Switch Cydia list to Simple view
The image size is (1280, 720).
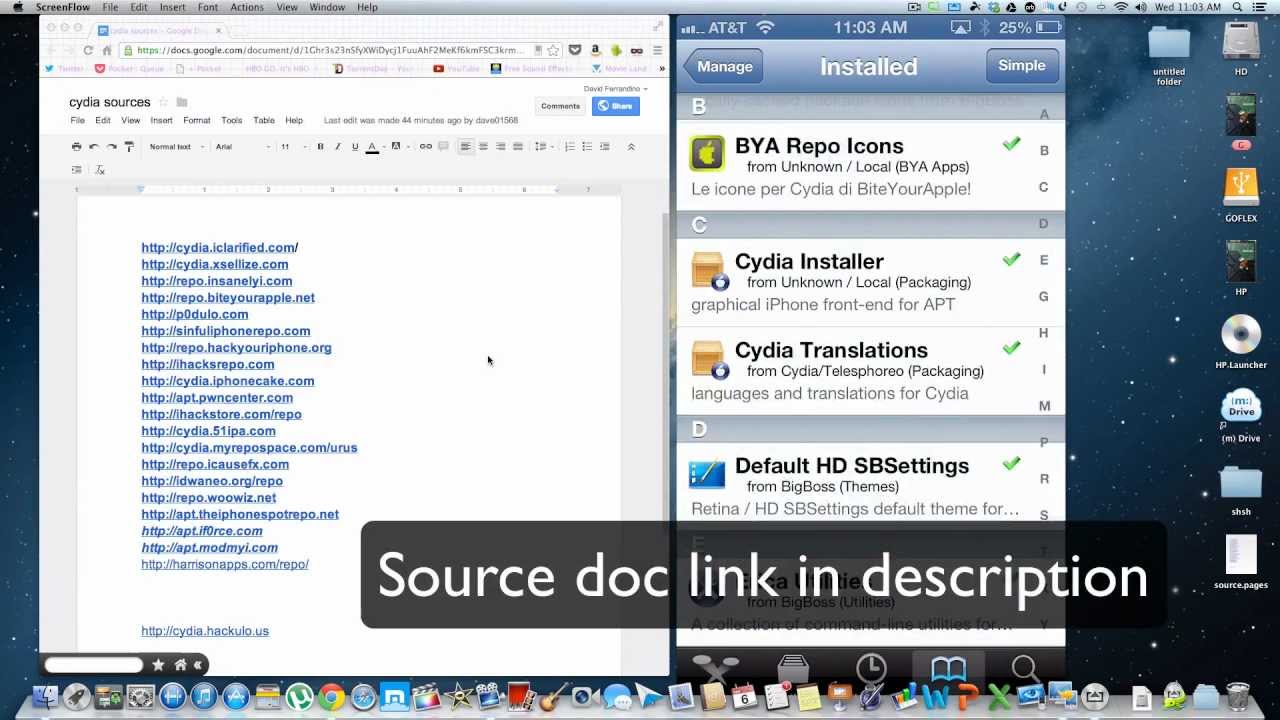pyautogui.click(x=1021, y=66)
